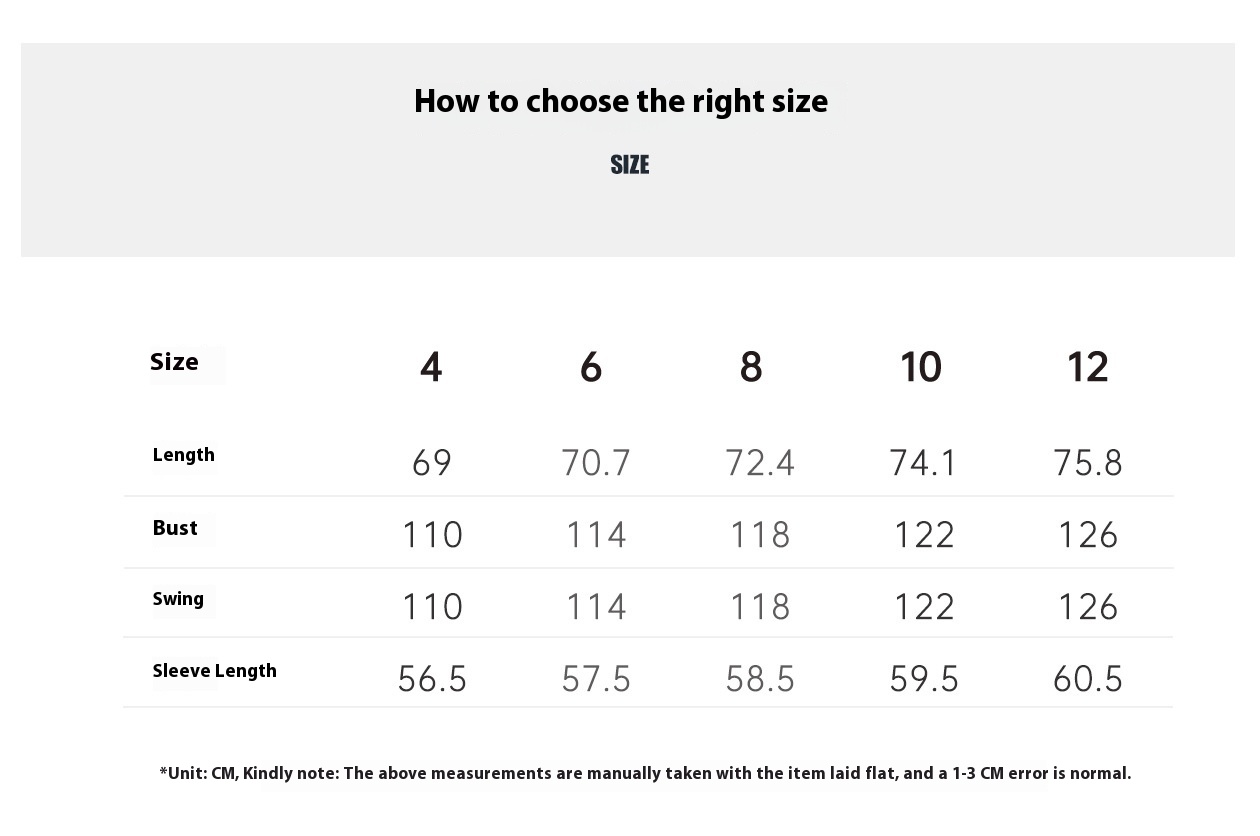1260x836 pixels.
Task: Select the 72.4 length value
Action: [760, 463]
